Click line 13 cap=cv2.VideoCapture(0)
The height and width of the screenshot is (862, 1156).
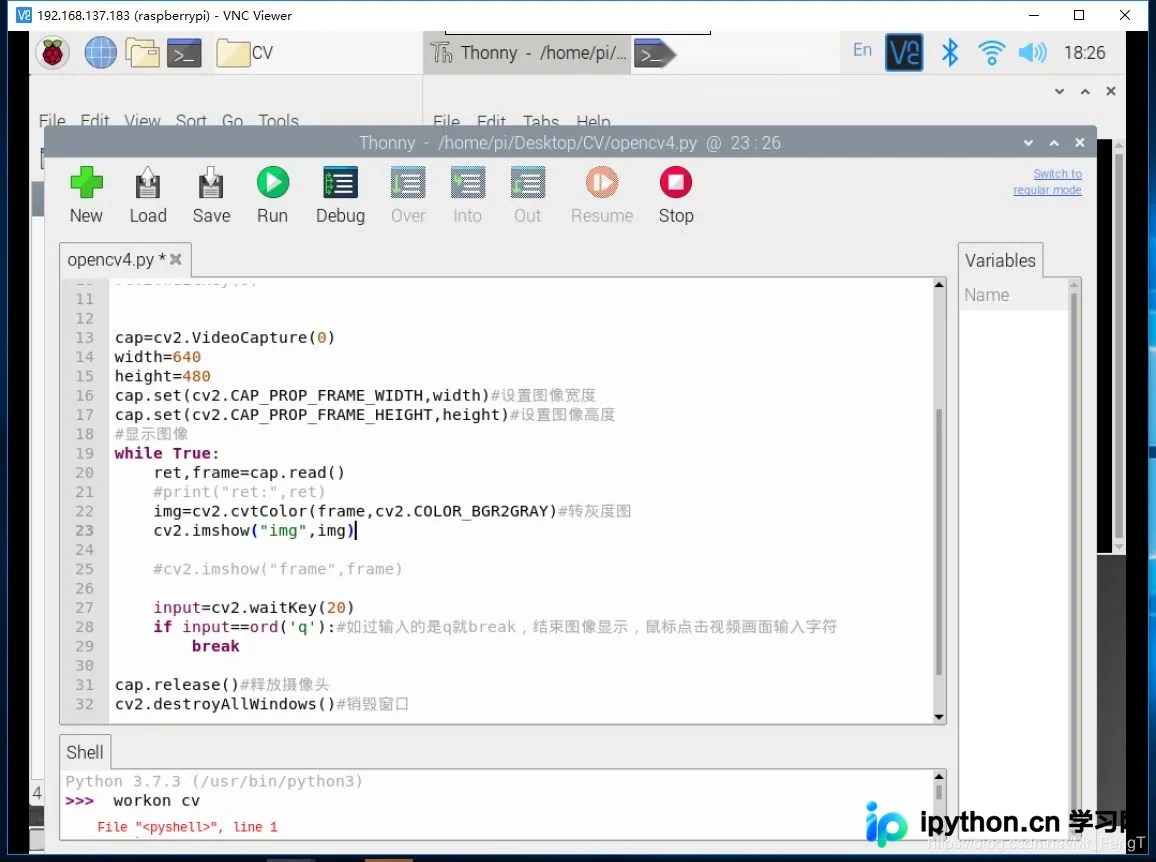(225, 338)
